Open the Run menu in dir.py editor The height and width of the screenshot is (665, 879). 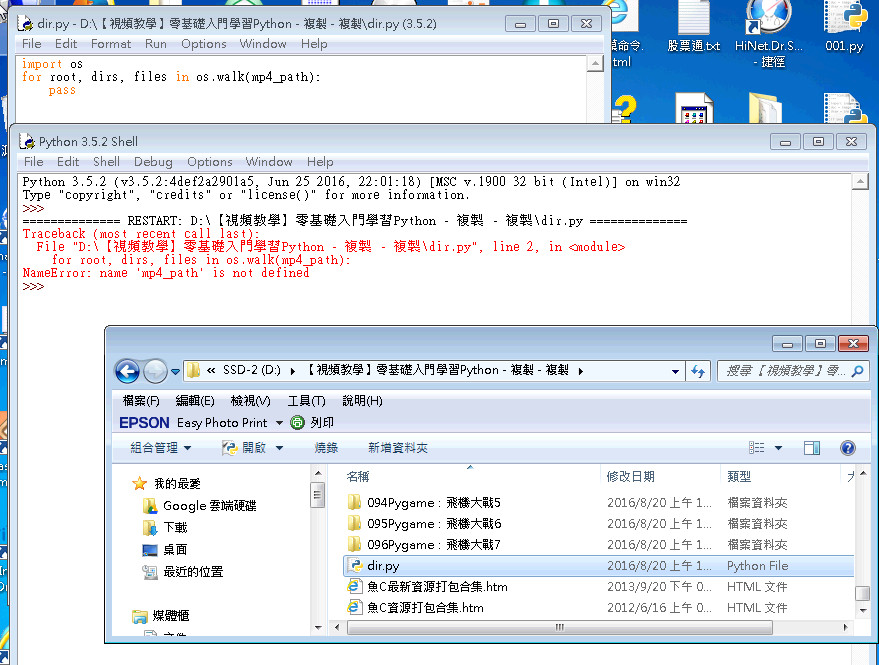click(x=155, y=44)
